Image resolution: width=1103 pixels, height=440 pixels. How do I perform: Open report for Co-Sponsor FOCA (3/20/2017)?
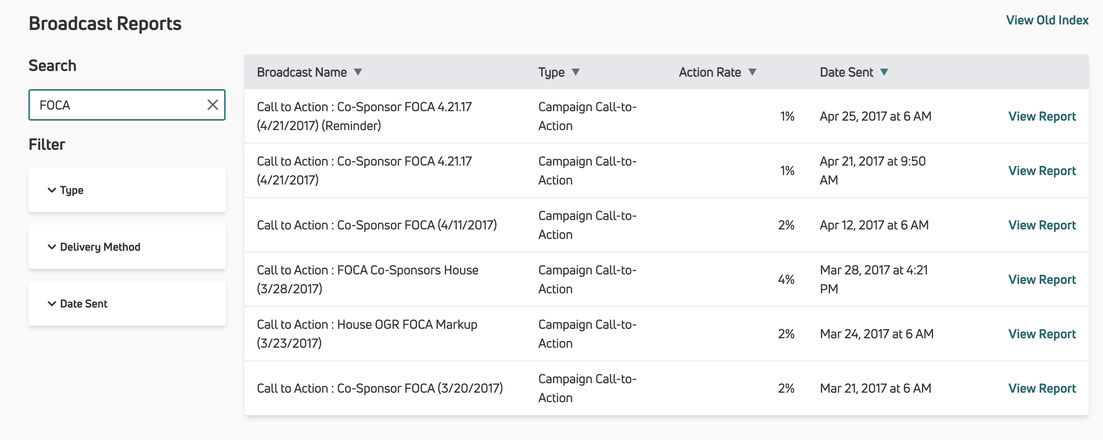1041,388
